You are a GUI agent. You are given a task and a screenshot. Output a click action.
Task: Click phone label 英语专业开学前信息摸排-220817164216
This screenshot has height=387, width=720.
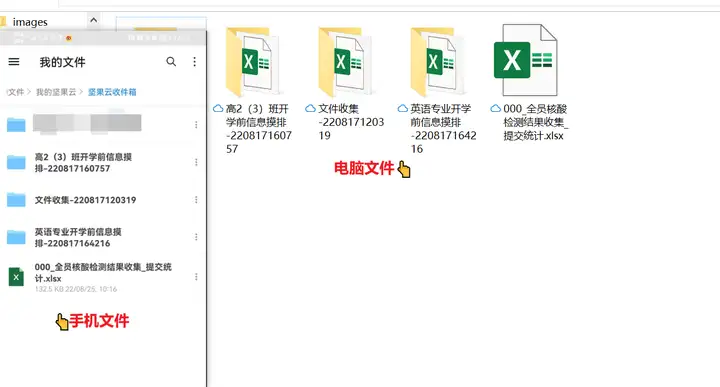tap(78, 237)
